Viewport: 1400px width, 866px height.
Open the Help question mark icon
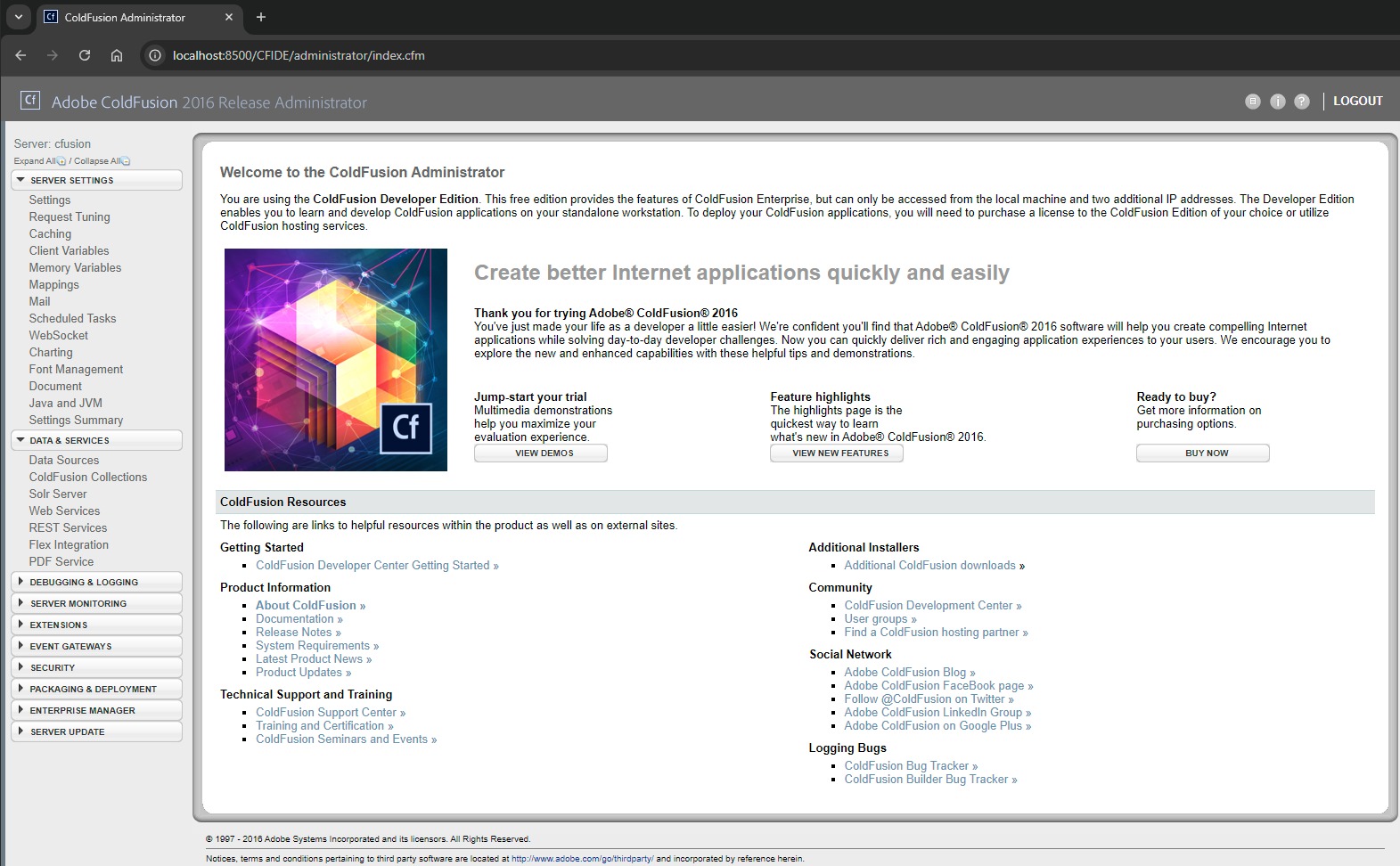coord(1301,102)
